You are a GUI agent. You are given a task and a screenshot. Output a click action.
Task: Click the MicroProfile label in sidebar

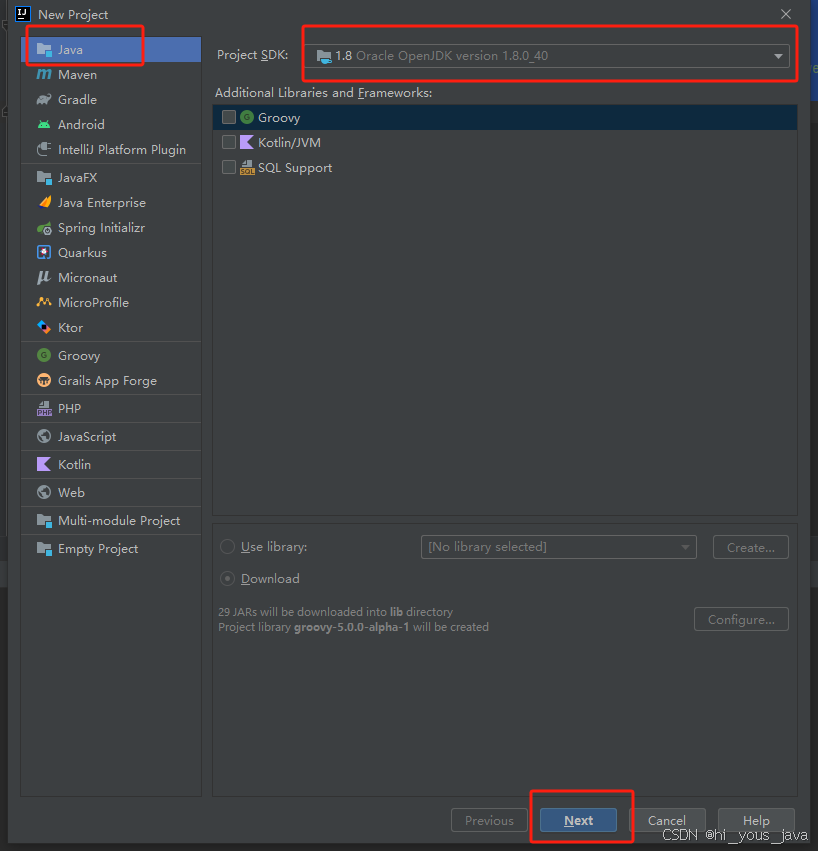(x=93, y=302)
